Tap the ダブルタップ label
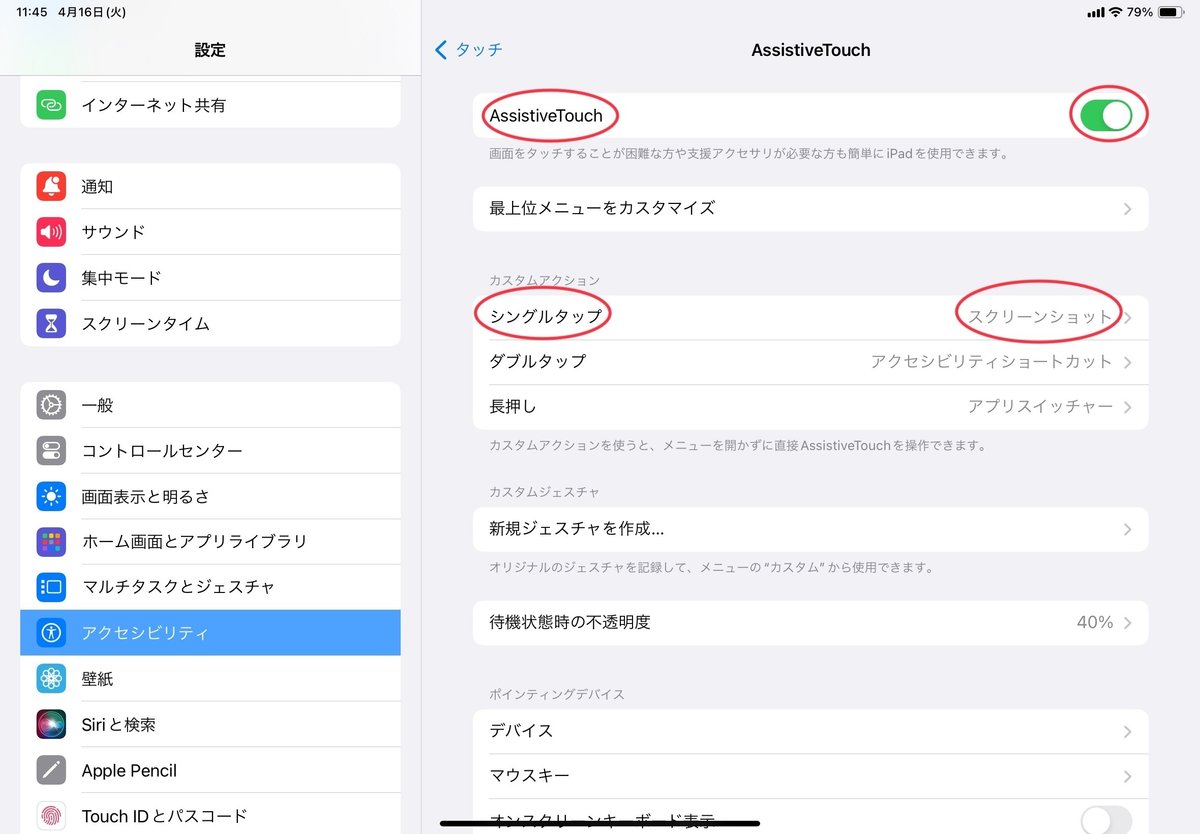 pyautogui.click(x=537, y=361)
